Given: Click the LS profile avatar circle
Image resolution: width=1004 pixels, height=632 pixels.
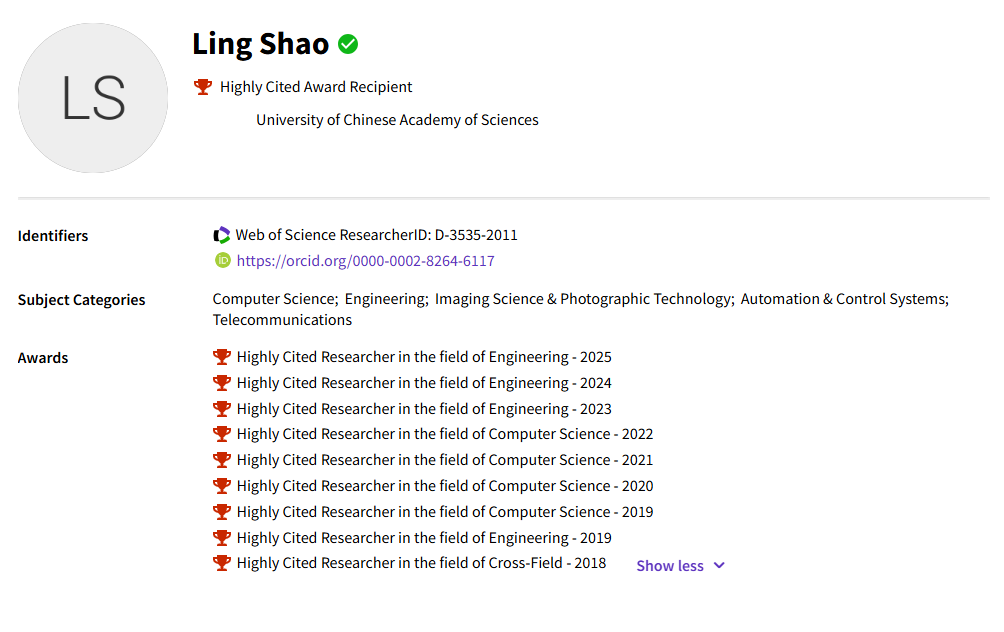Looking at the screenshot, I should click(93, 98).
